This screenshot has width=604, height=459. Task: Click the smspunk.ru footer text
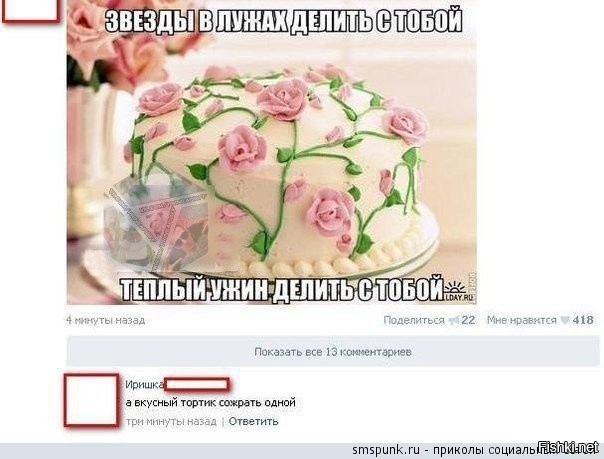click(386, 450)
